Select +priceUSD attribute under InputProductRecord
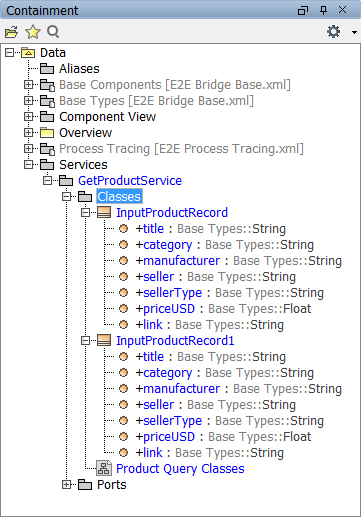The image size is (361, 517). (x=223, y=309)
